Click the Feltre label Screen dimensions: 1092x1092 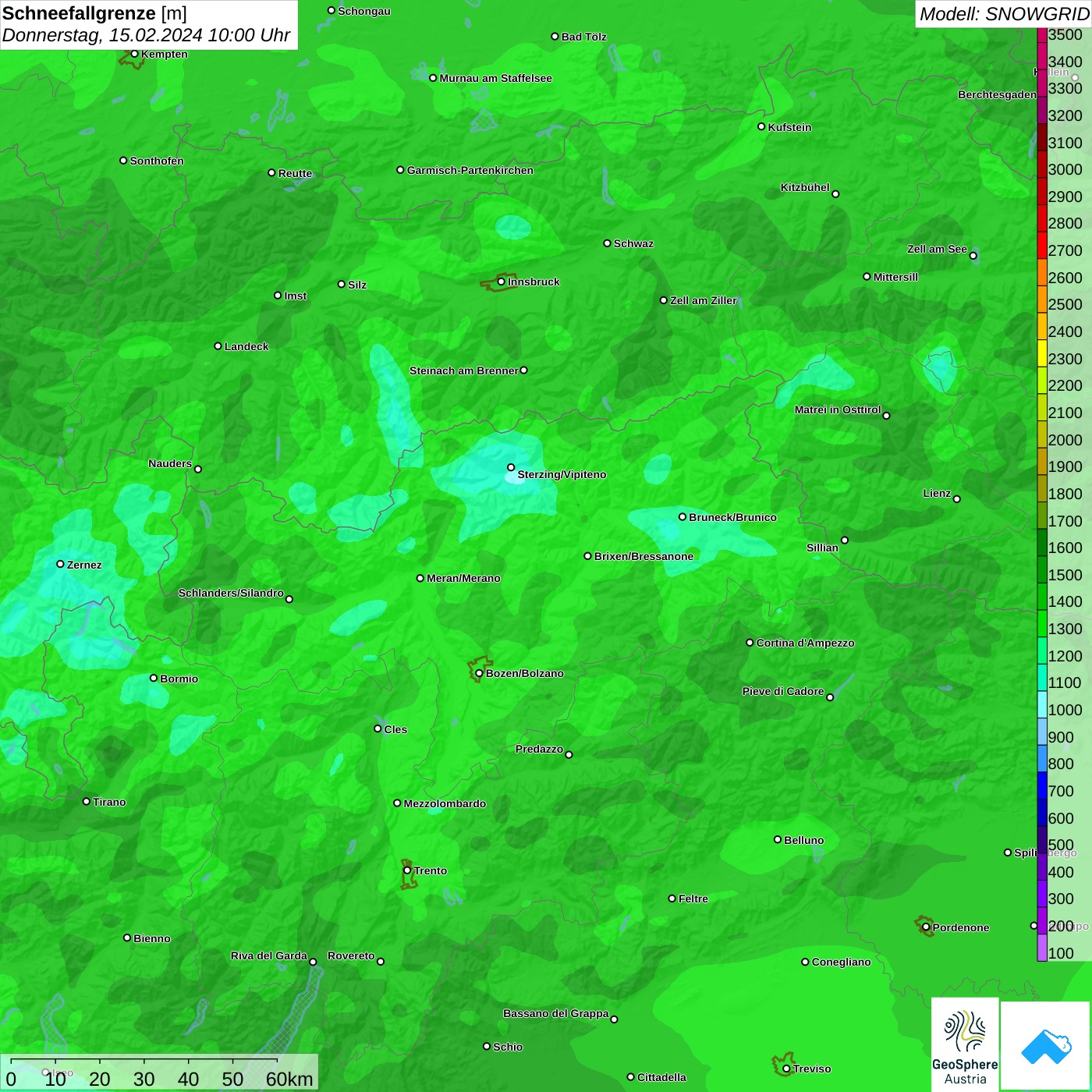(x=693, y=899)
